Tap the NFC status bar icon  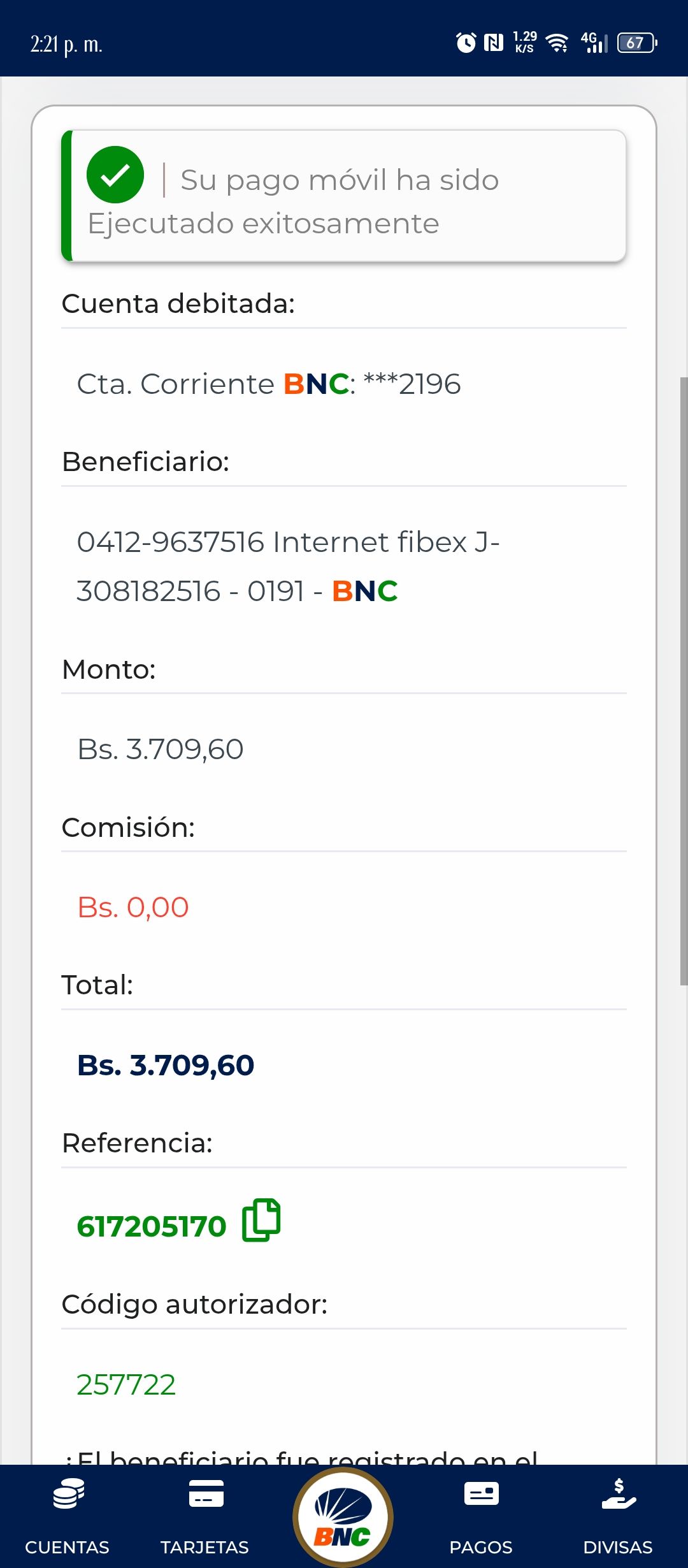[494, 43]
